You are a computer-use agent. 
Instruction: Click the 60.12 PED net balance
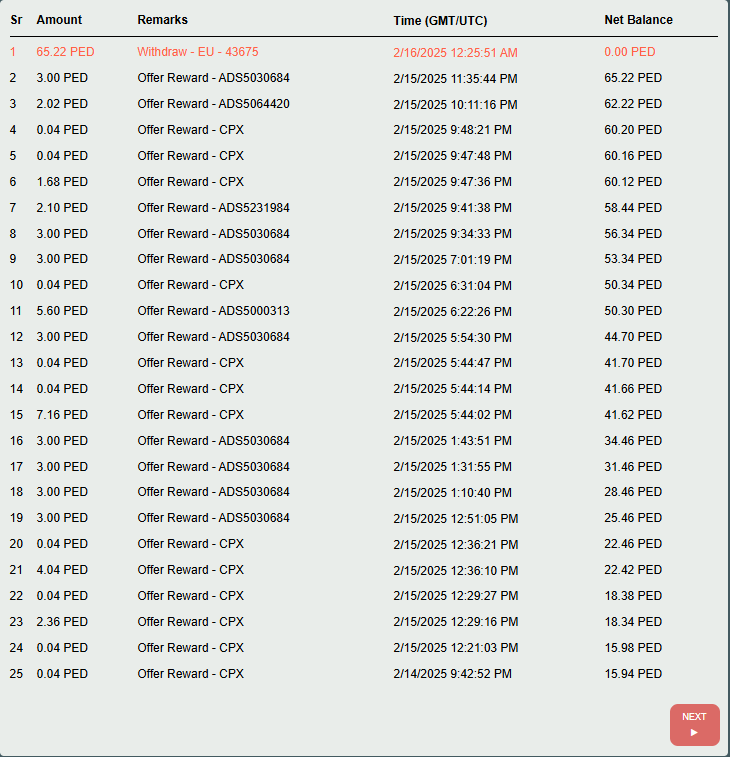(632, 182)
